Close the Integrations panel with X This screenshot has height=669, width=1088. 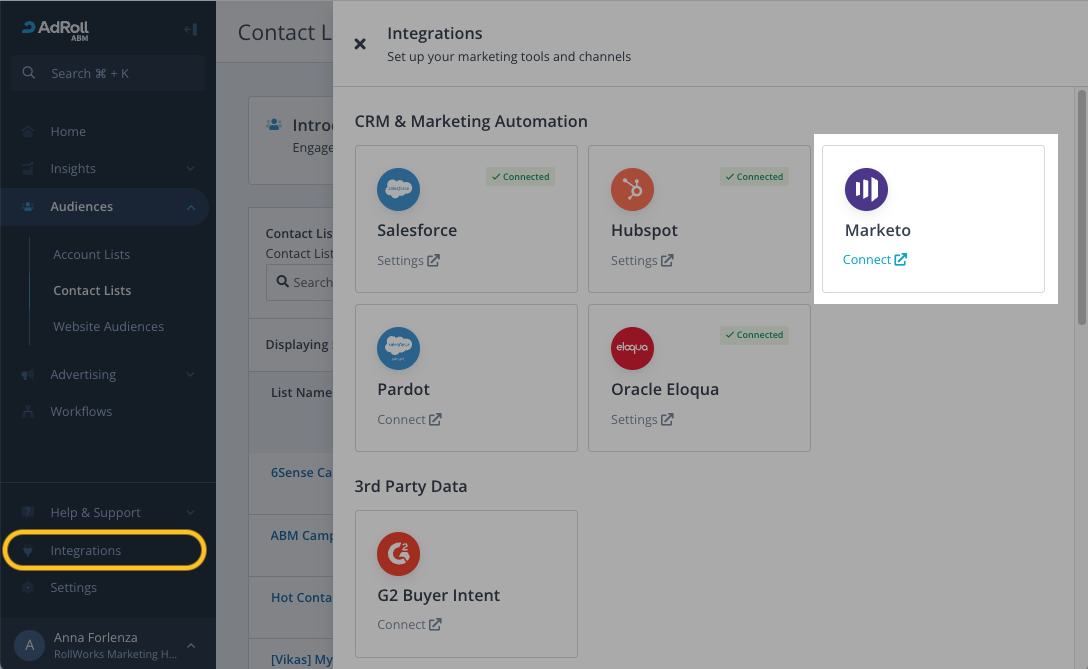[360, 44]
